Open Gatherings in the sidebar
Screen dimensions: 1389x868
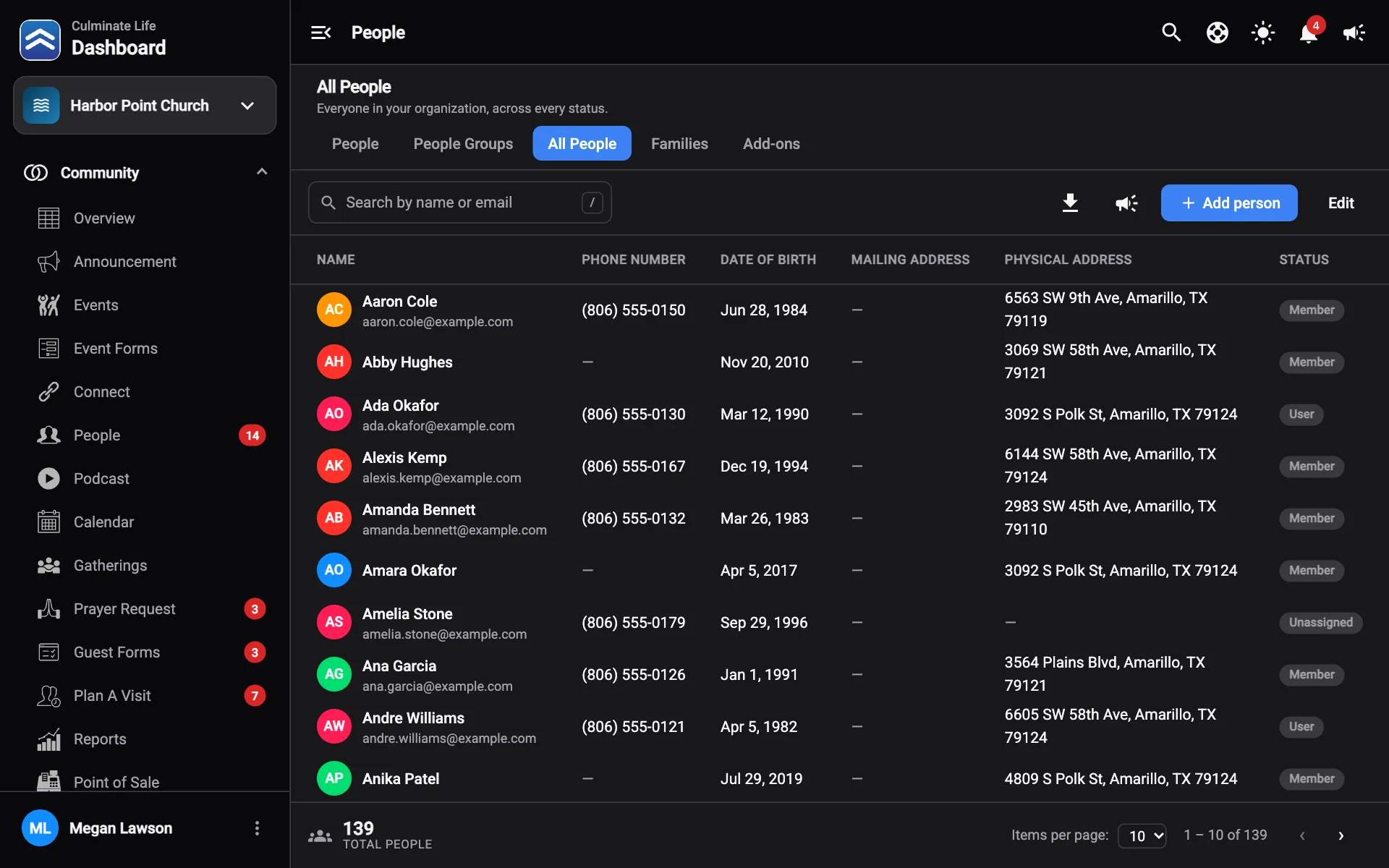point(145,566)
